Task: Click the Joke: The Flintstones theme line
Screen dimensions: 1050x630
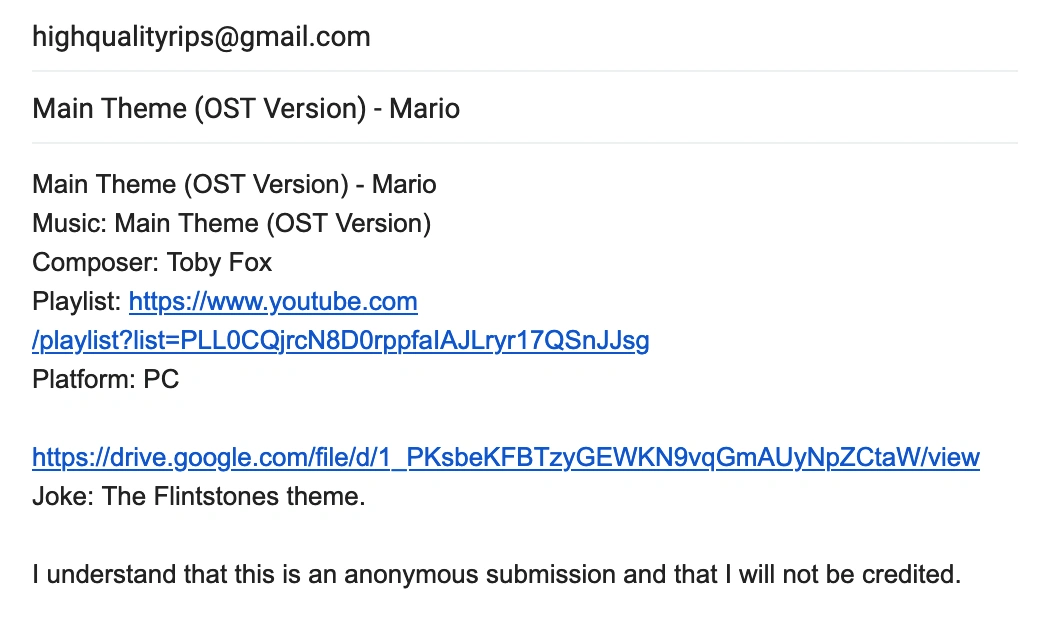Action: click(x=198, y=496)
